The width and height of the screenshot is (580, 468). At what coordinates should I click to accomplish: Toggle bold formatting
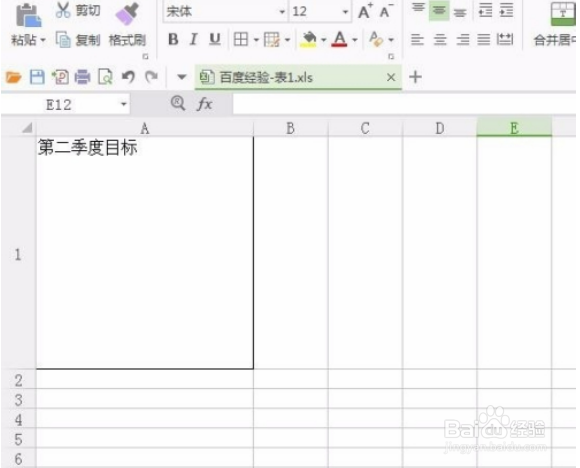coord(173,39)
